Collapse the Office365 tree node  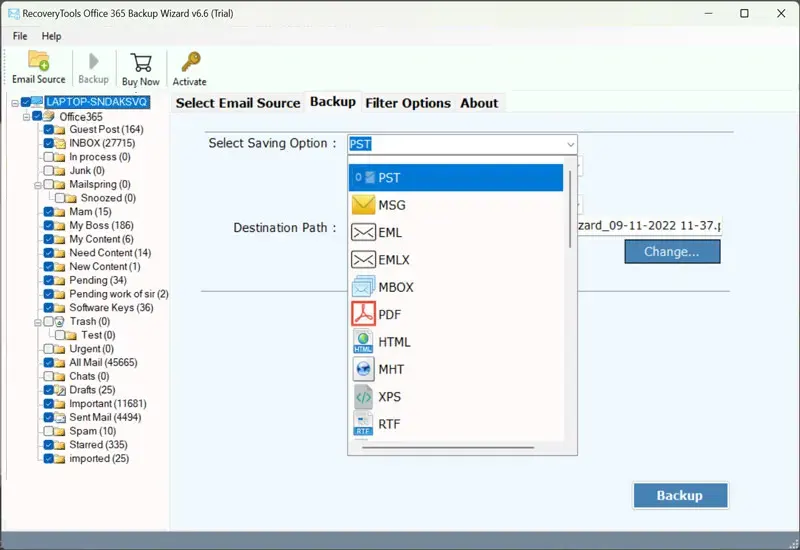(26, 116)
